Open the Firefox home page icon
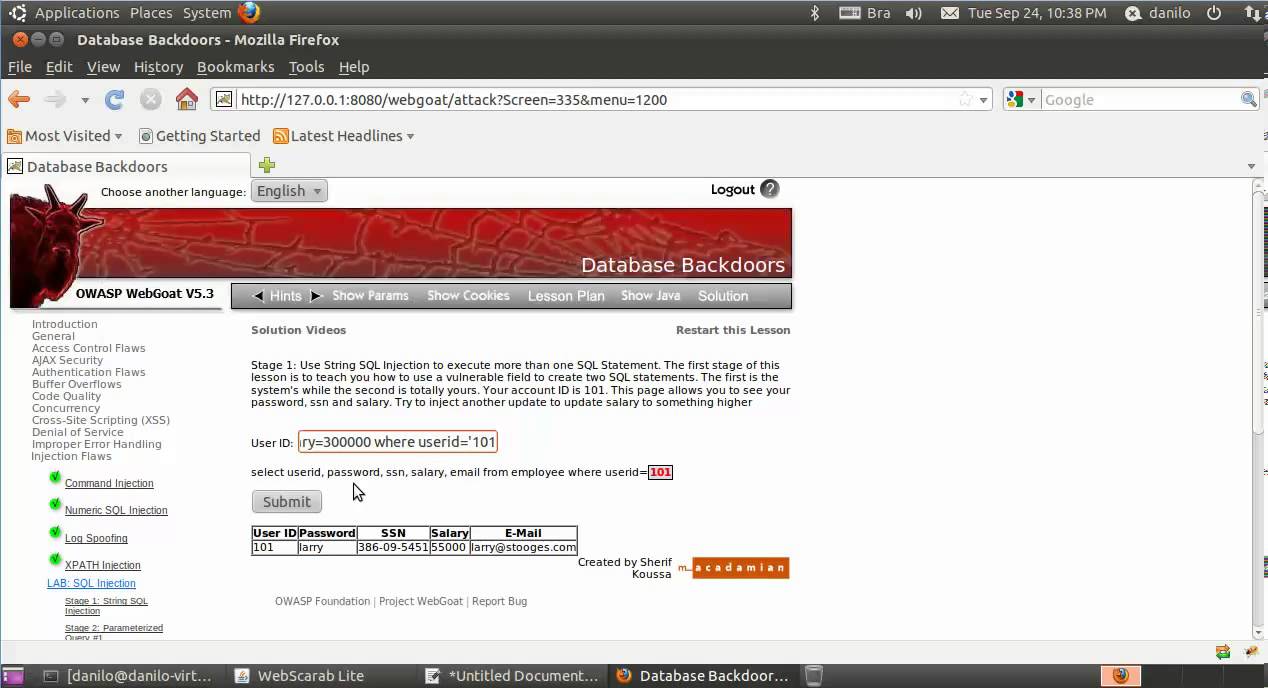This screenshot has height=688, width=1268. [187, 99]
